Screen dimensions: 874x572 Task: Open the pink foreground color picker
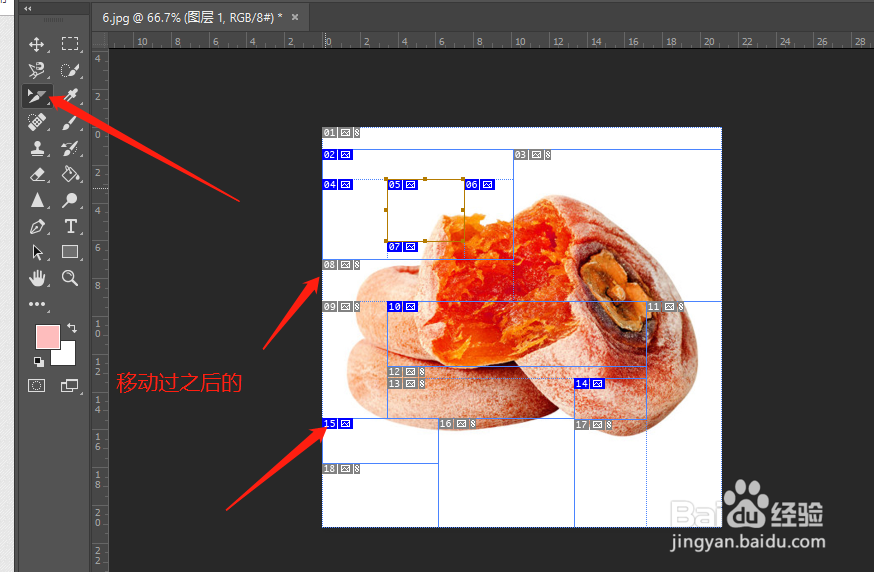click(x=46, y=336)
